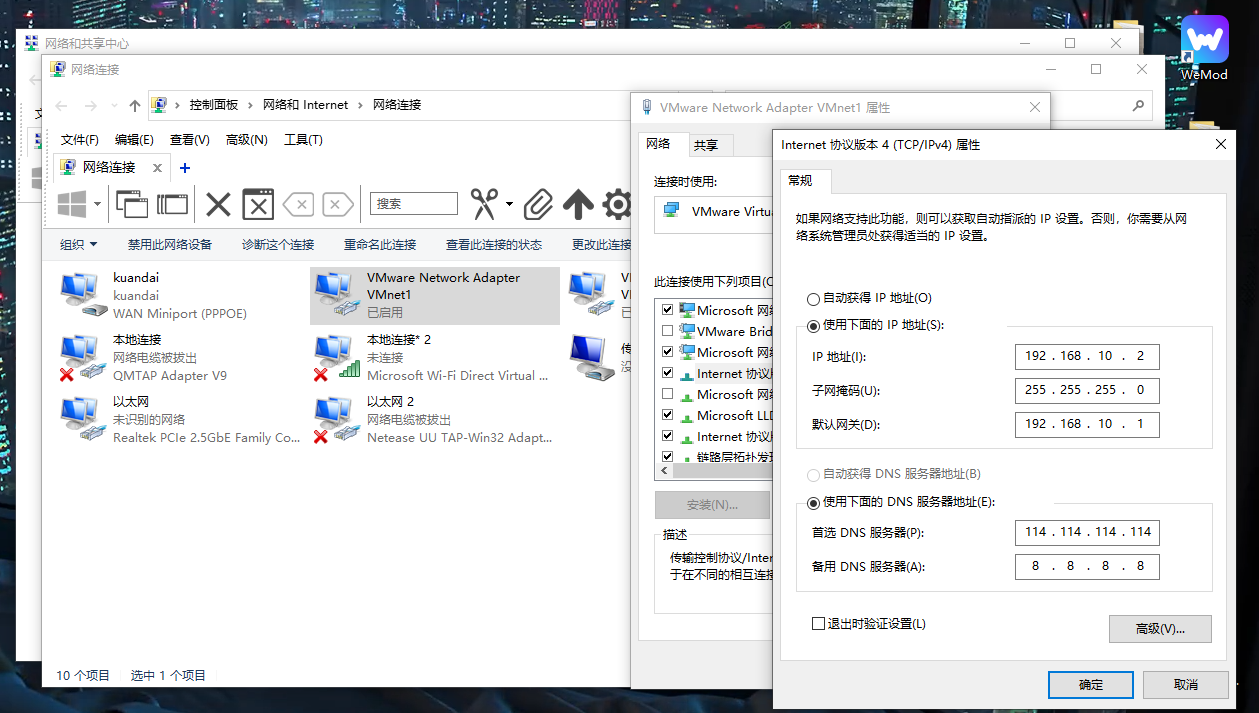1259x713 pixels.
Task: Tick the 退出时验证设置 checkbox
Action: pos(818,624)
